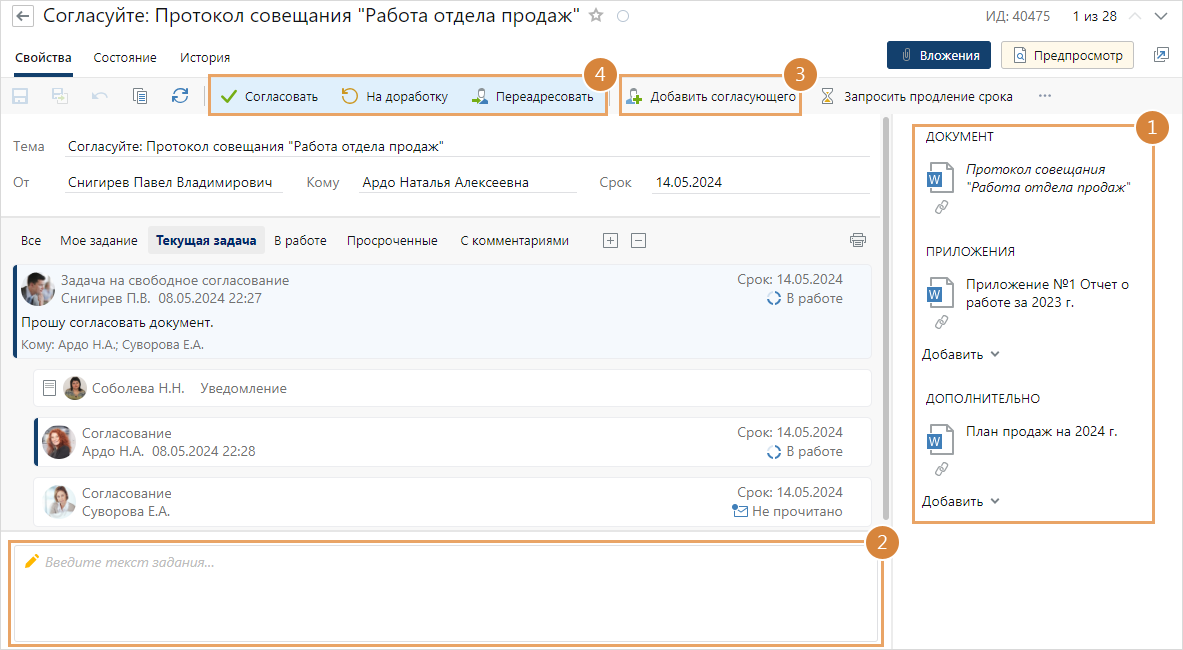Open the План продаж на 2024 г. document
Viewport: 1183px width, 650px height.
pyautogui.click(x=1041, y=432)
